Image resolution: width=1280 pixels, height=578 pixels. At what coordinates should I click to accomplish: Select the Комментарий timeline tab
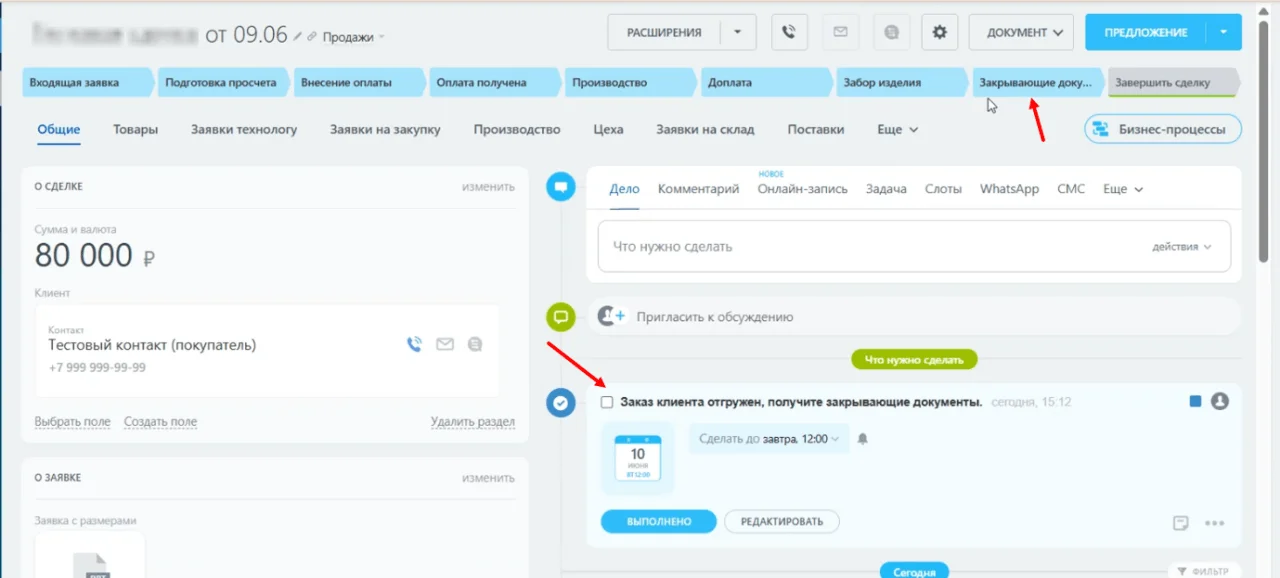click(x=698, y=188)
